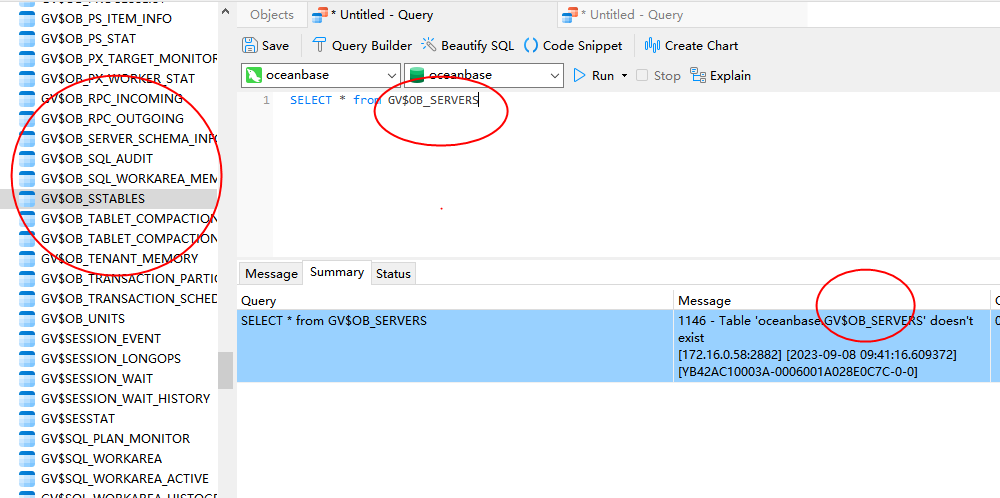Viewport: 1000px width, 498px height.
Task: Select GV$OB_RPC_OUTGOING view
Action: pyautogui.click(x=112, y=119)
